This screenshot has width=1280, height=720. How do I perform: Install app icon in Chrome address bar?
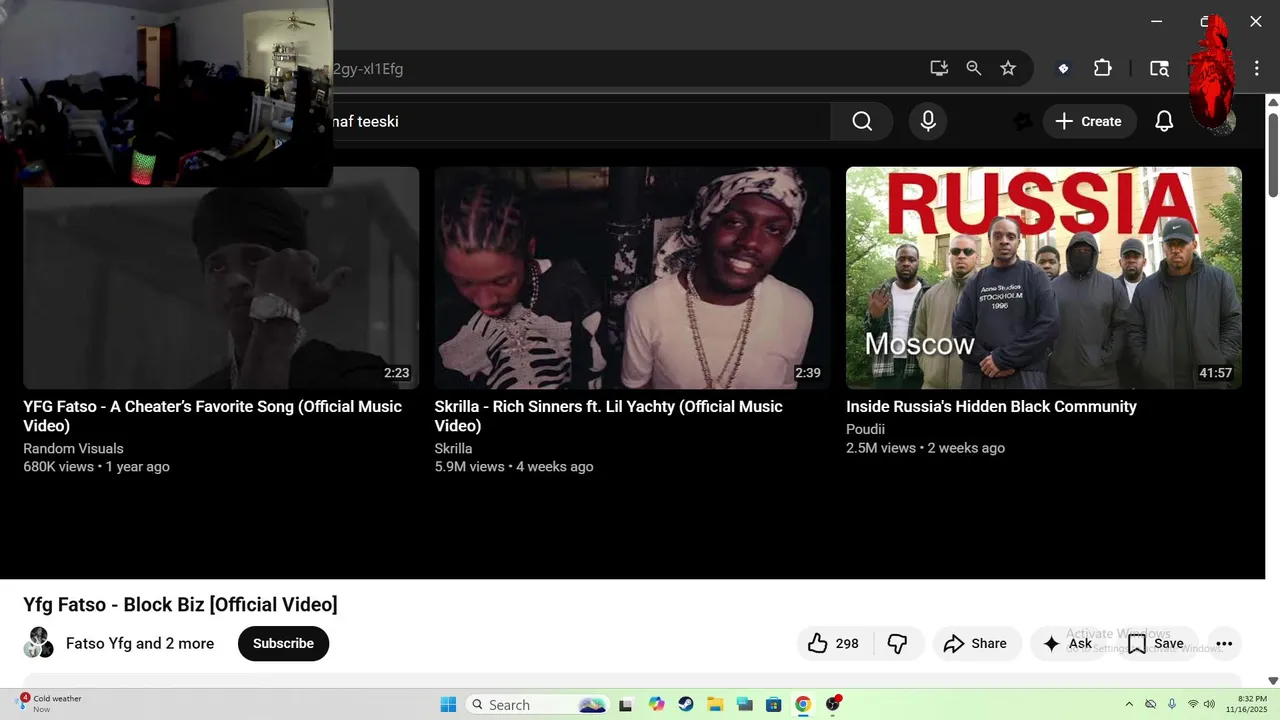(x=938, y=68)
